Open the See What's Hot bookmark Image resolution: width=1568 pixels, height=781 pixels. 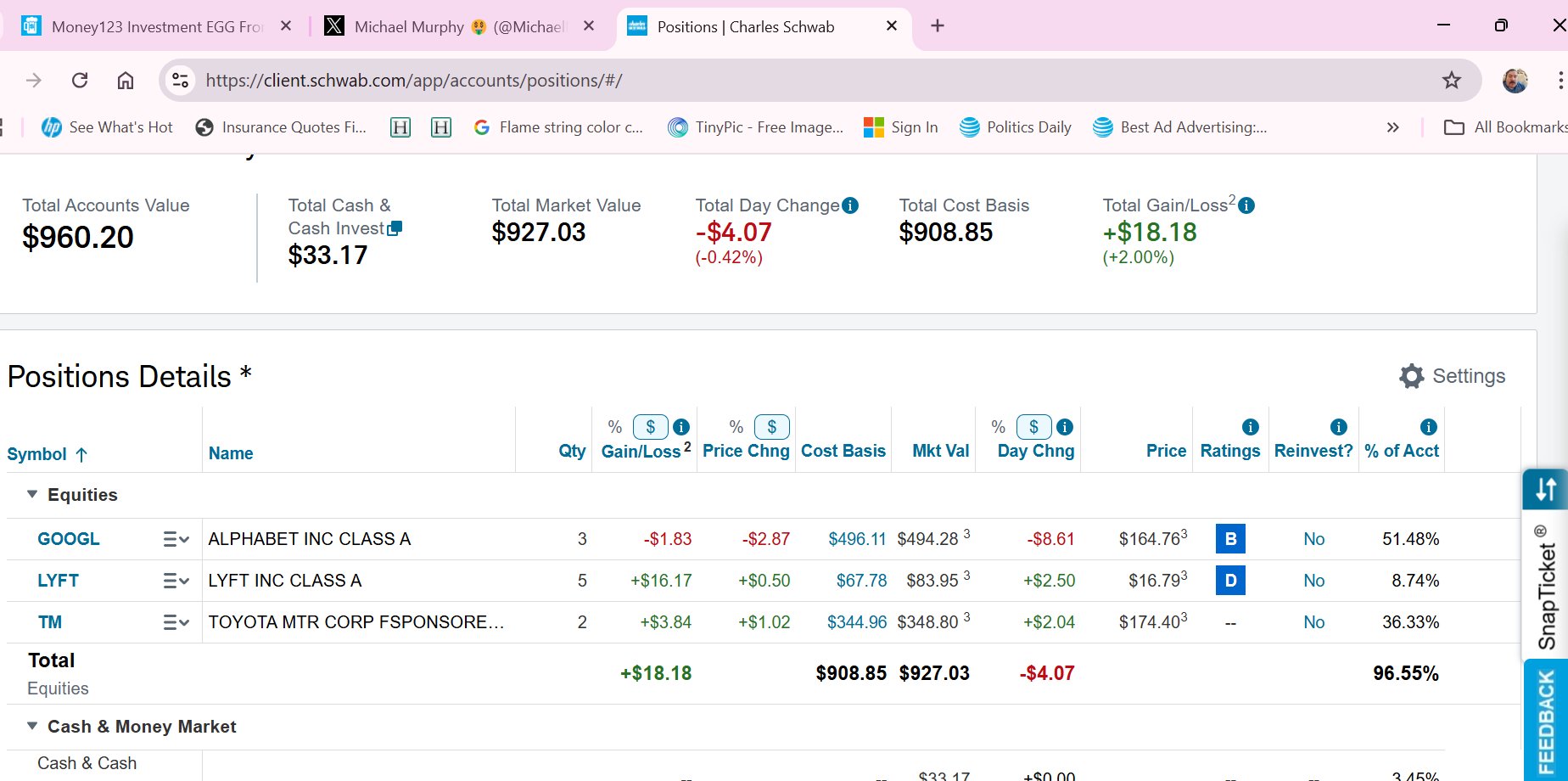(x=107, y=127)
